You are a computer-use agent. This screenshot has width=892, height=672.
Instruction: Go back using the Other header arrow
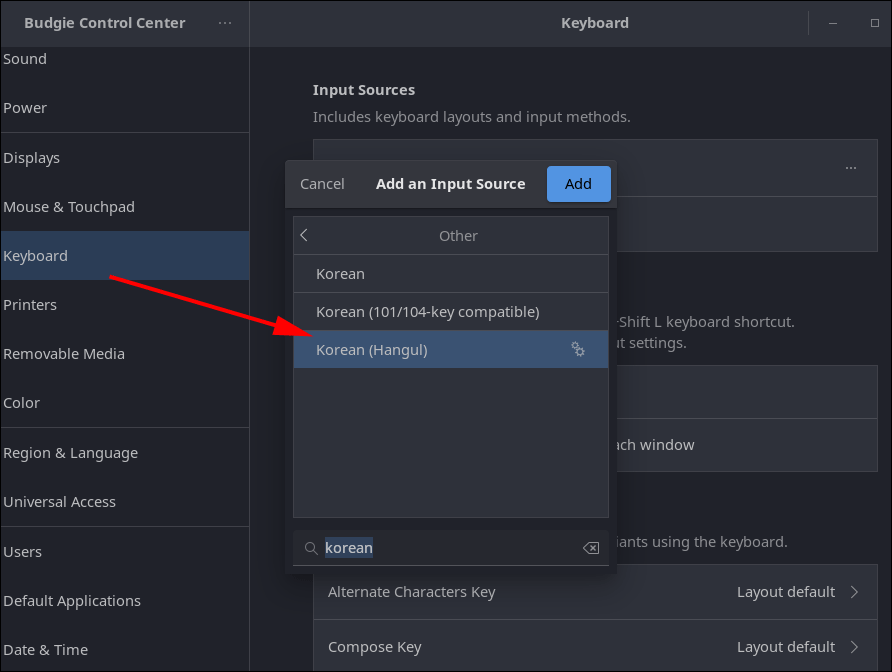pos(304,235)
